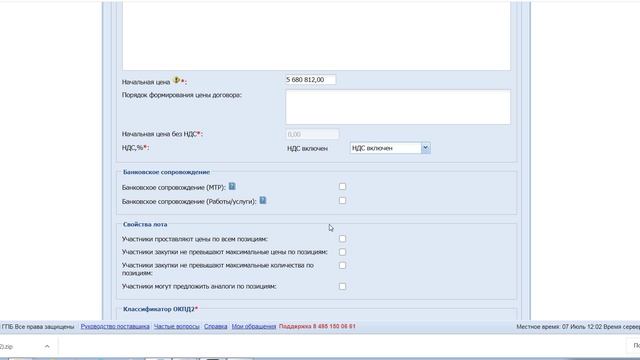
Task: Click the downloaded zip file in the downloads bar
Action: click(x=7, y=346)
